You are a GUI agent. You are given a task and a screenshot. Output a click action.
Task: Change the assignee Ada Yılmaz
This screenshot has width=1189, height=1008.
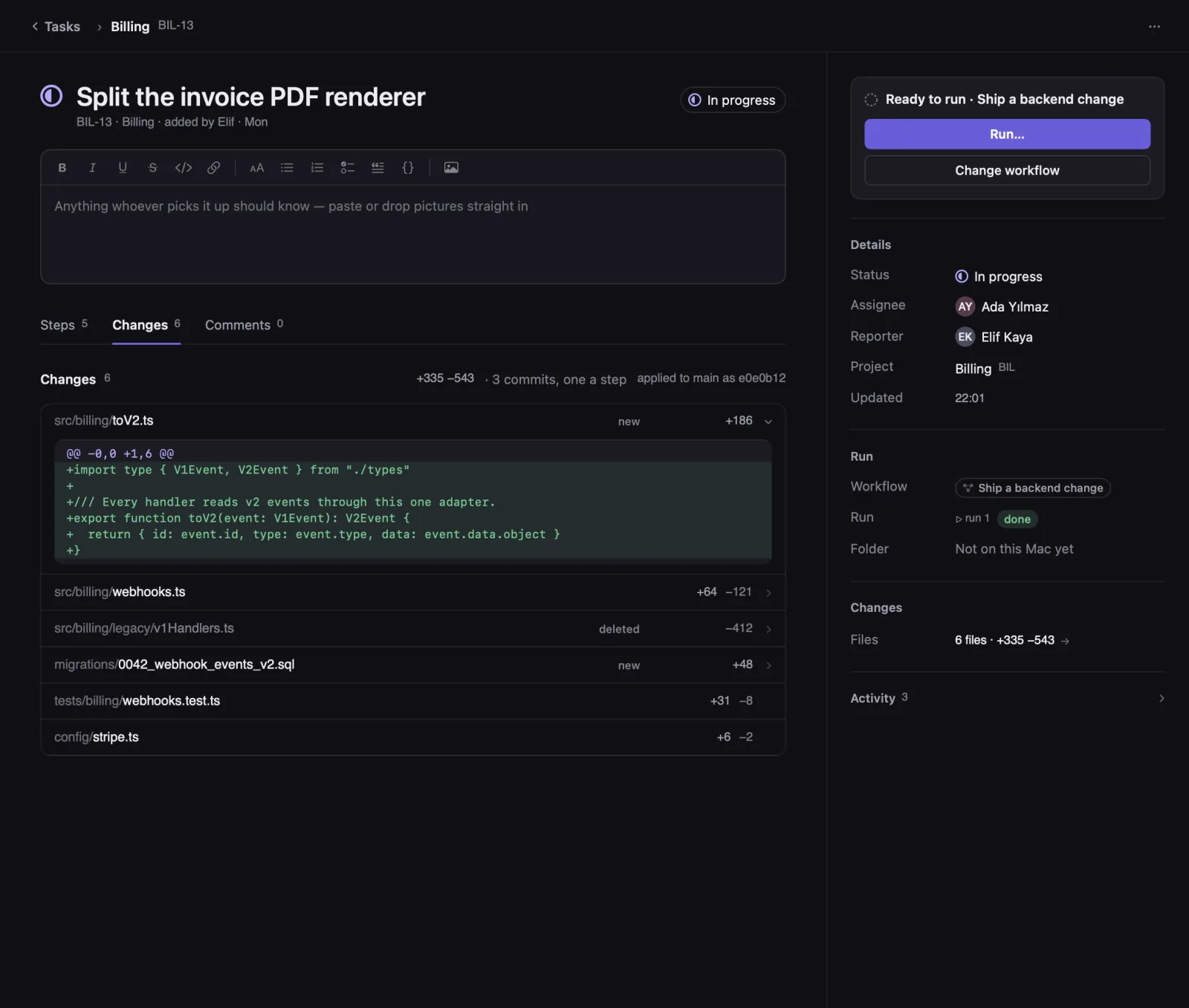click(1002, 307)
